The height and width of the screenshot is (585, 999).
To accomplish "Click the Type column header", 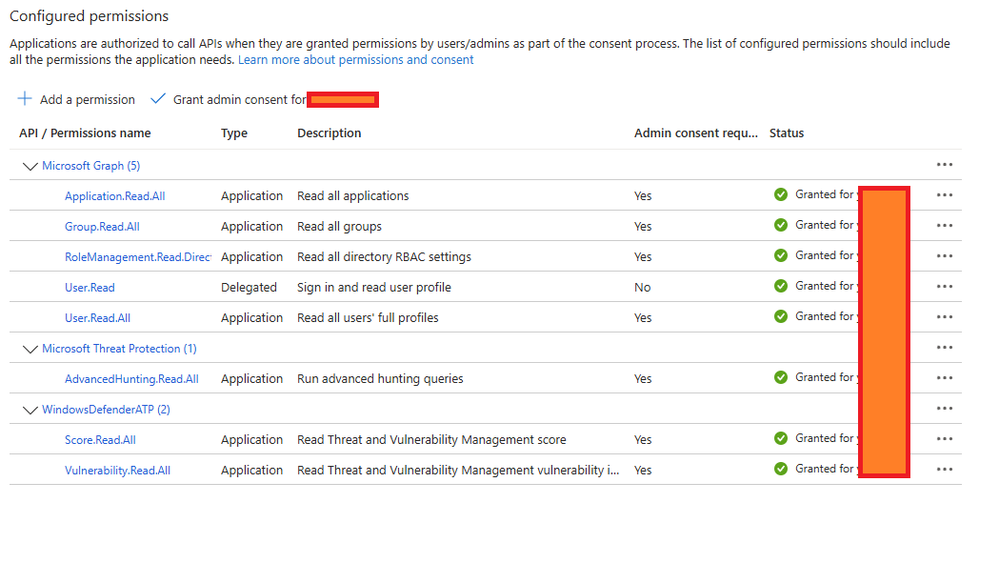I will point(234,133).
